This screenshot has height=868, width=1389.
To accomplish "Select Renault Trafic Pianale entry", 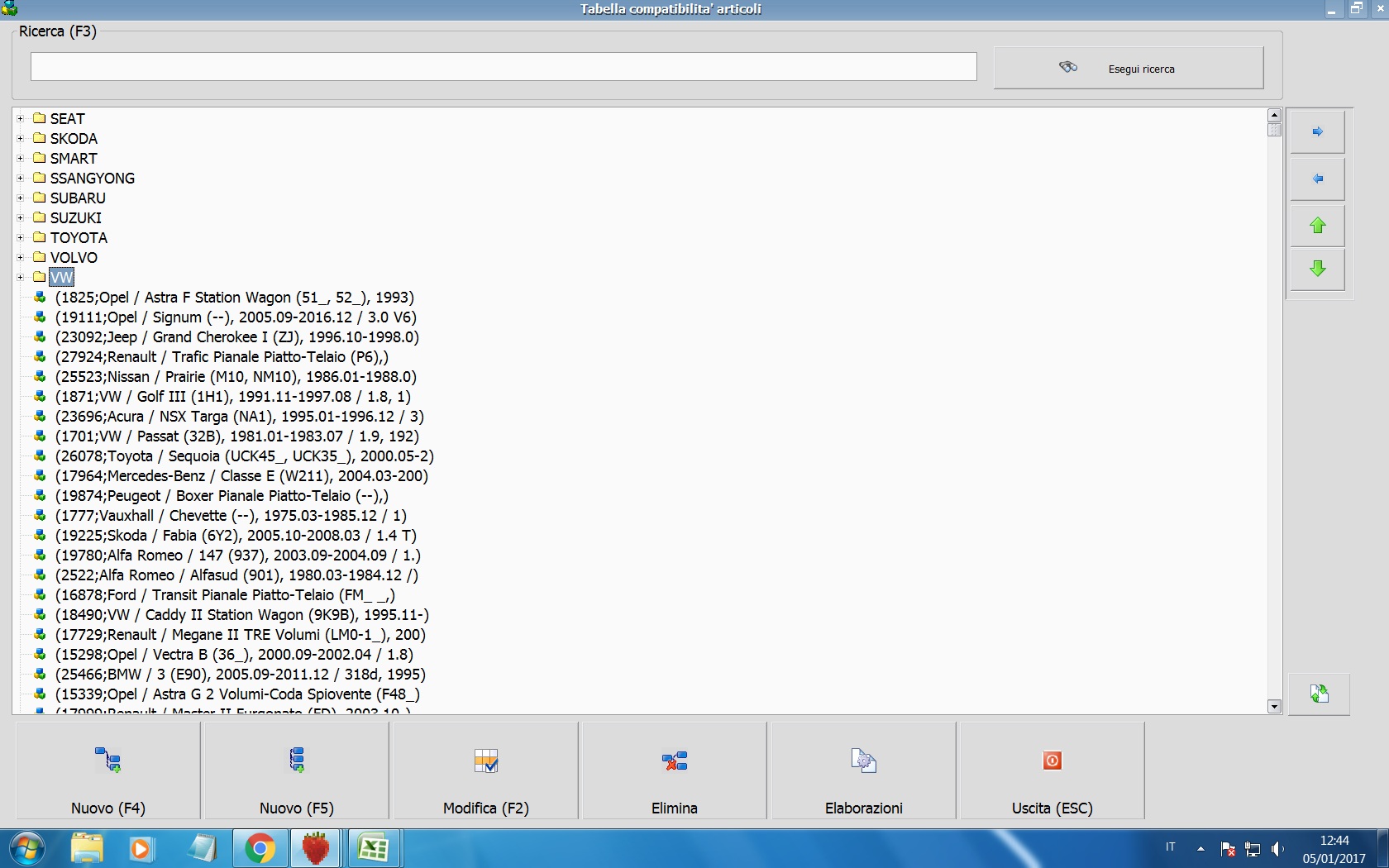I will [x=222, y=357].
